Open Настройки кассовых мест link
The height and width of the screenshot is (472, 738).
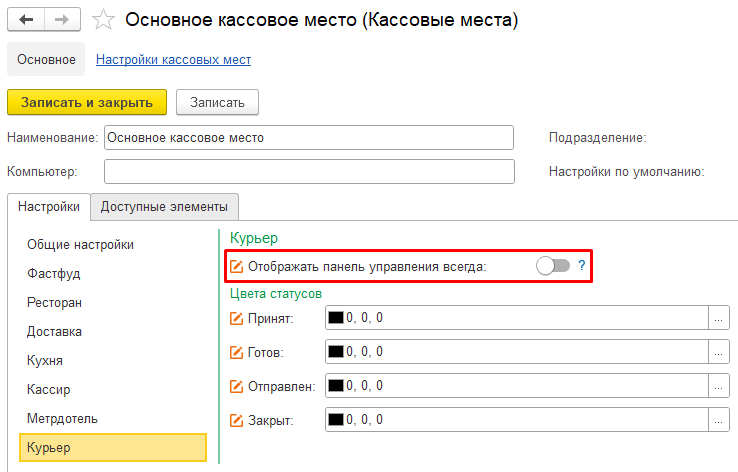pyautogui.click(x=174, y=60)
